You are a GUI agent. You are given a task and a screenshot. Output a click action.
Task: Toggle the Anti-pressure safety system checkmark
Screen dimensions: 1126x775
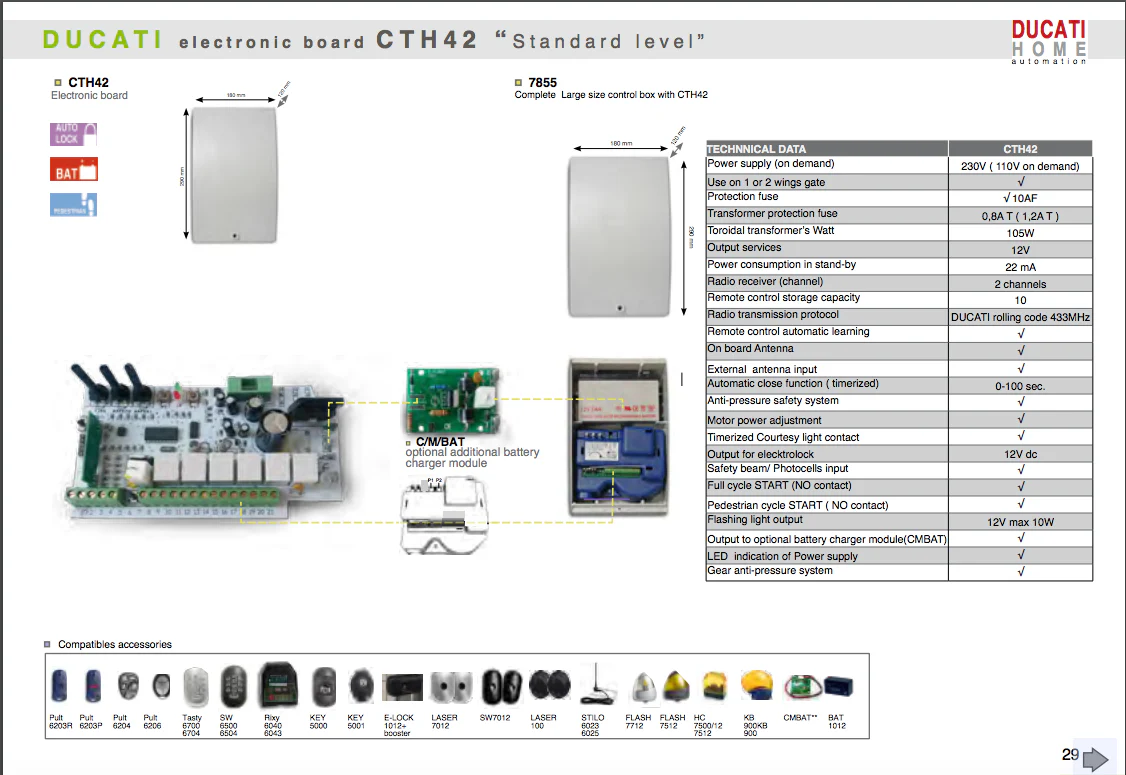click(1020, 402)
